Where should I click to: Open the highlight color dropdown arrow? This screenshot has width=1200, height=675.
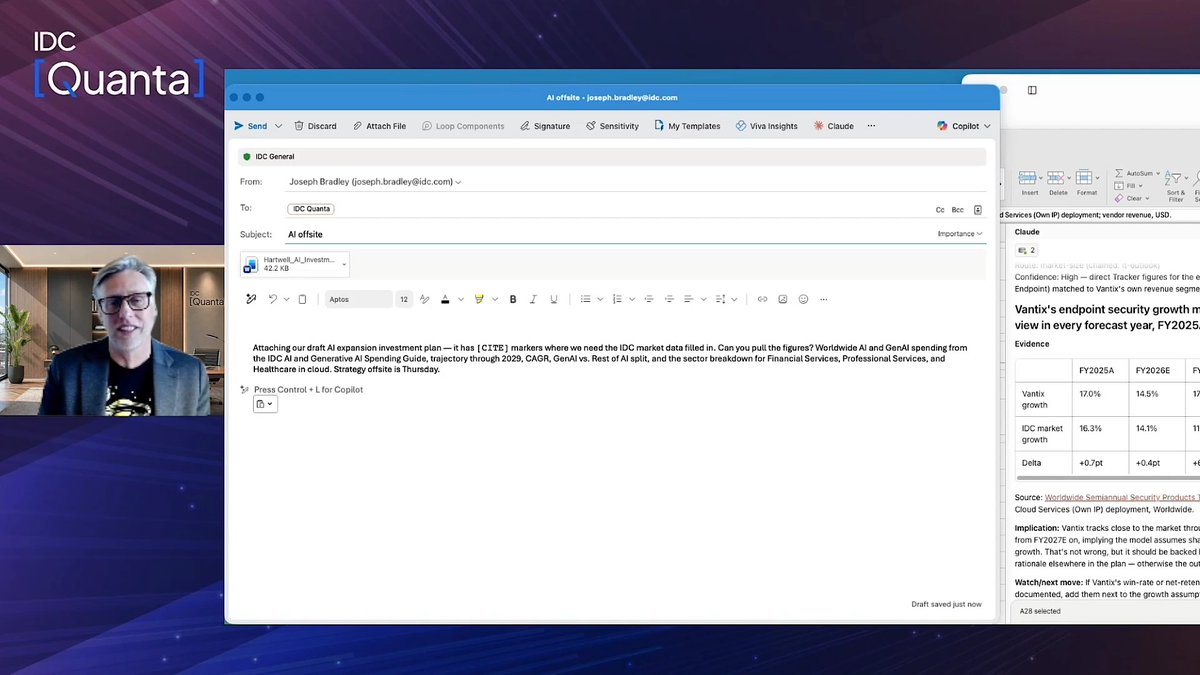click(493, 299)
